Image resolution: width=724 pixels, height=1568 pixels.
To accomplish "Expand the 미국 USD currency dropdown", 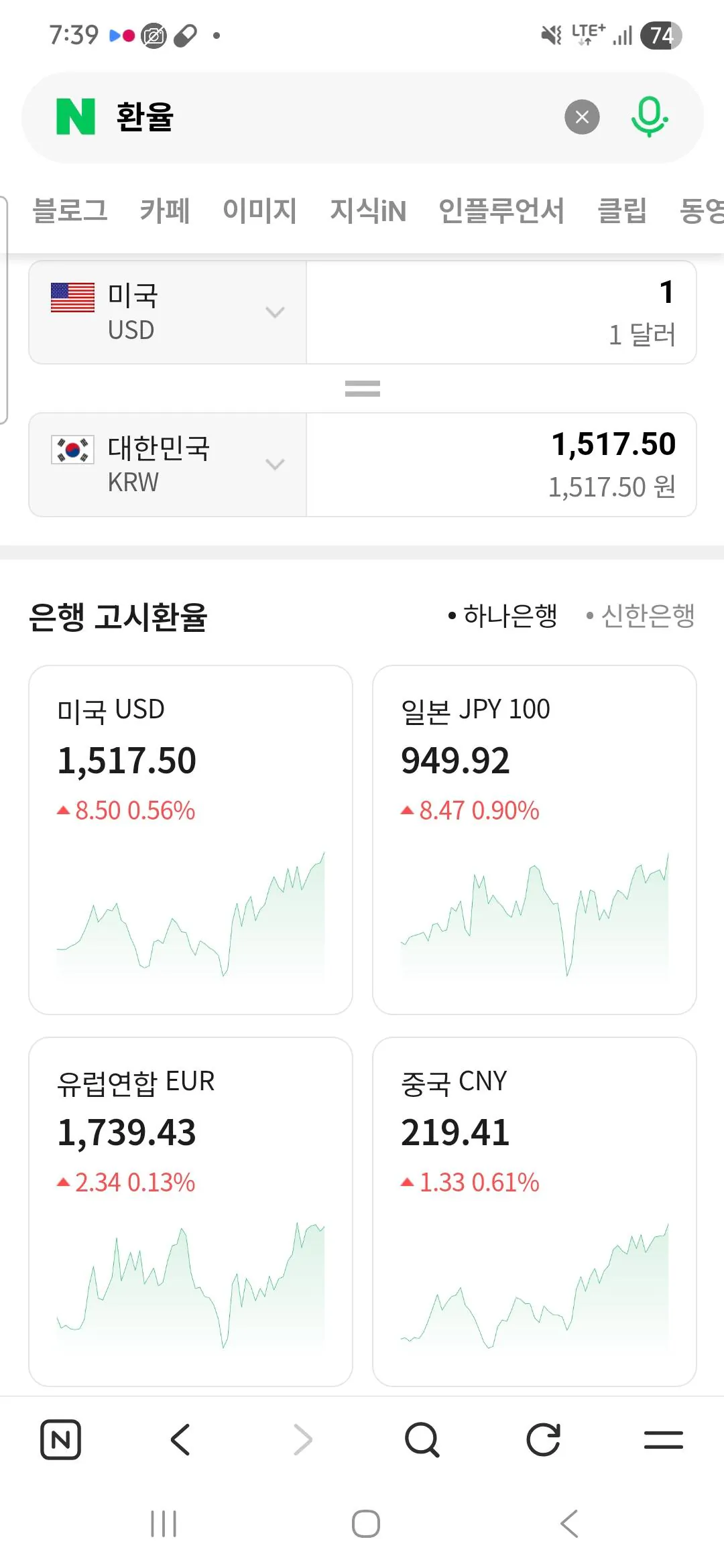I will [x=168, y=312].
